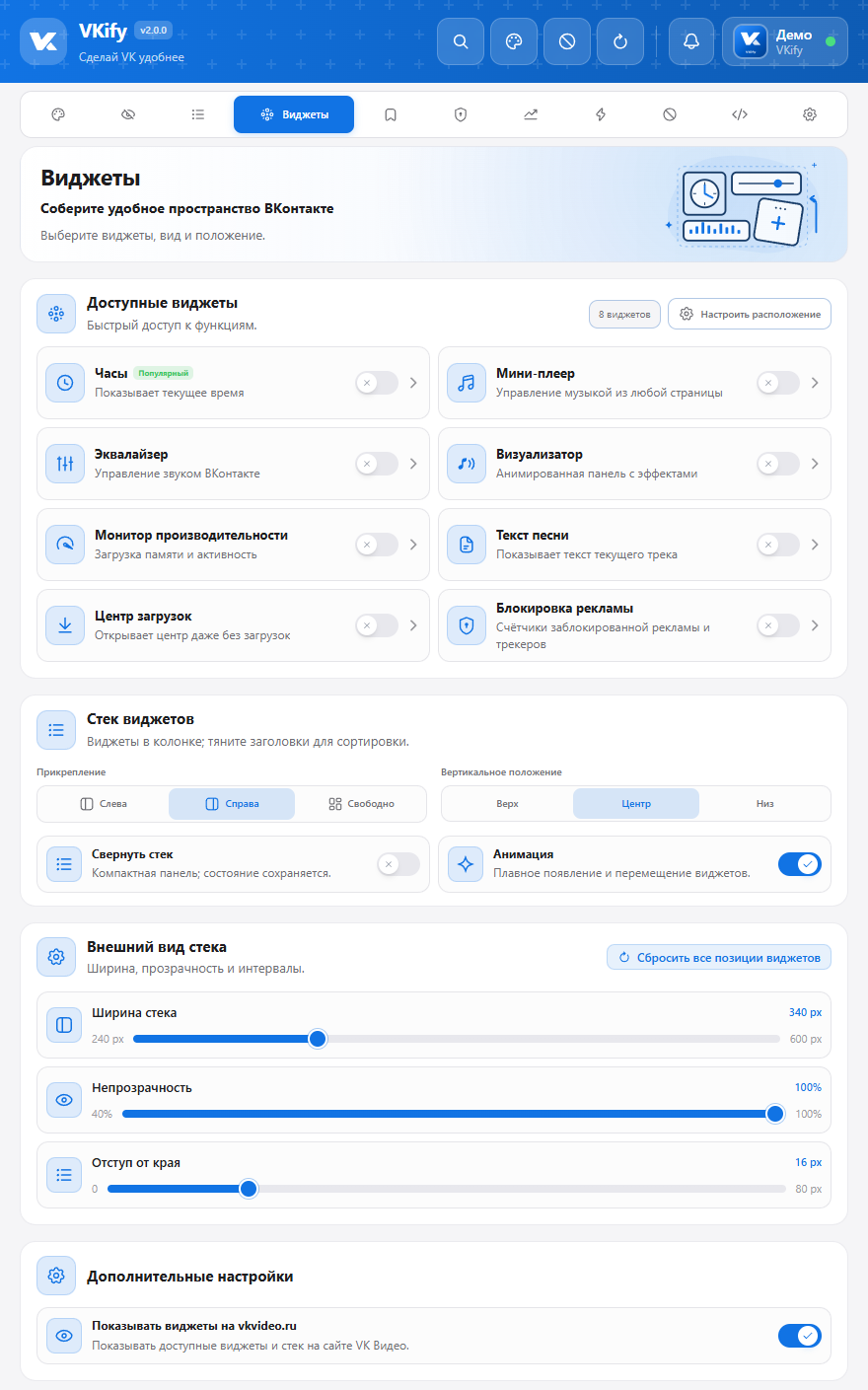Select Справа attachment option

click(232, 804)
